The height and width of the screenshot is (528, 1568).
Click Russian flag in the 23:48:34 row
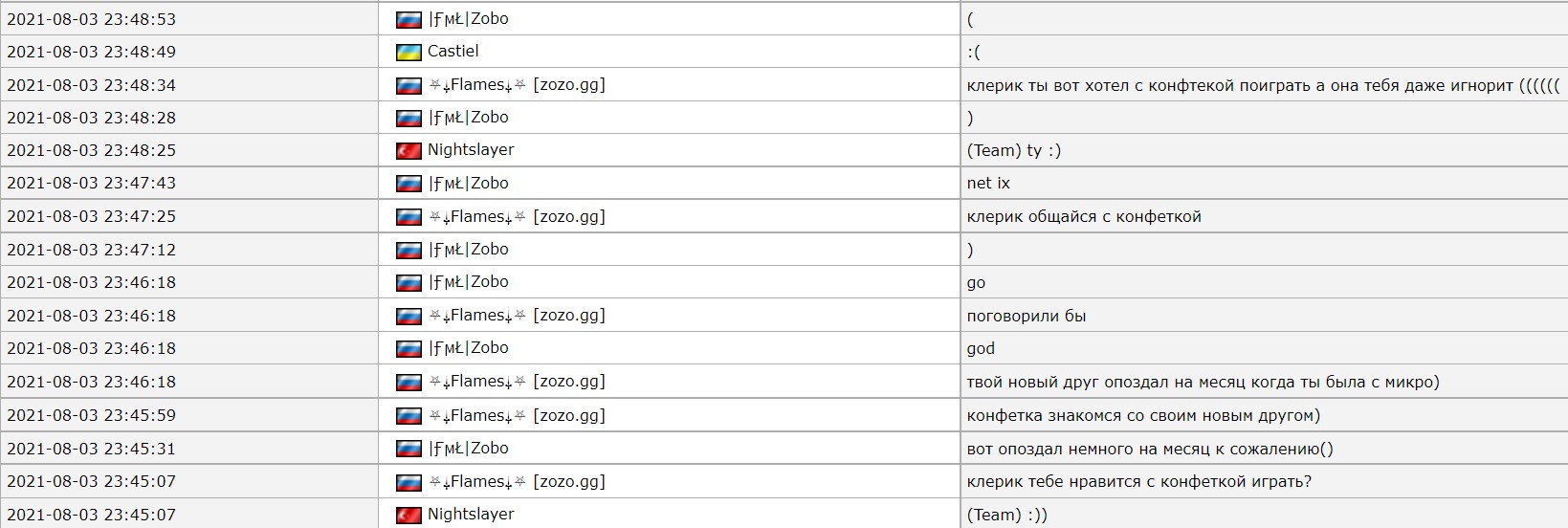coord(409,86)
